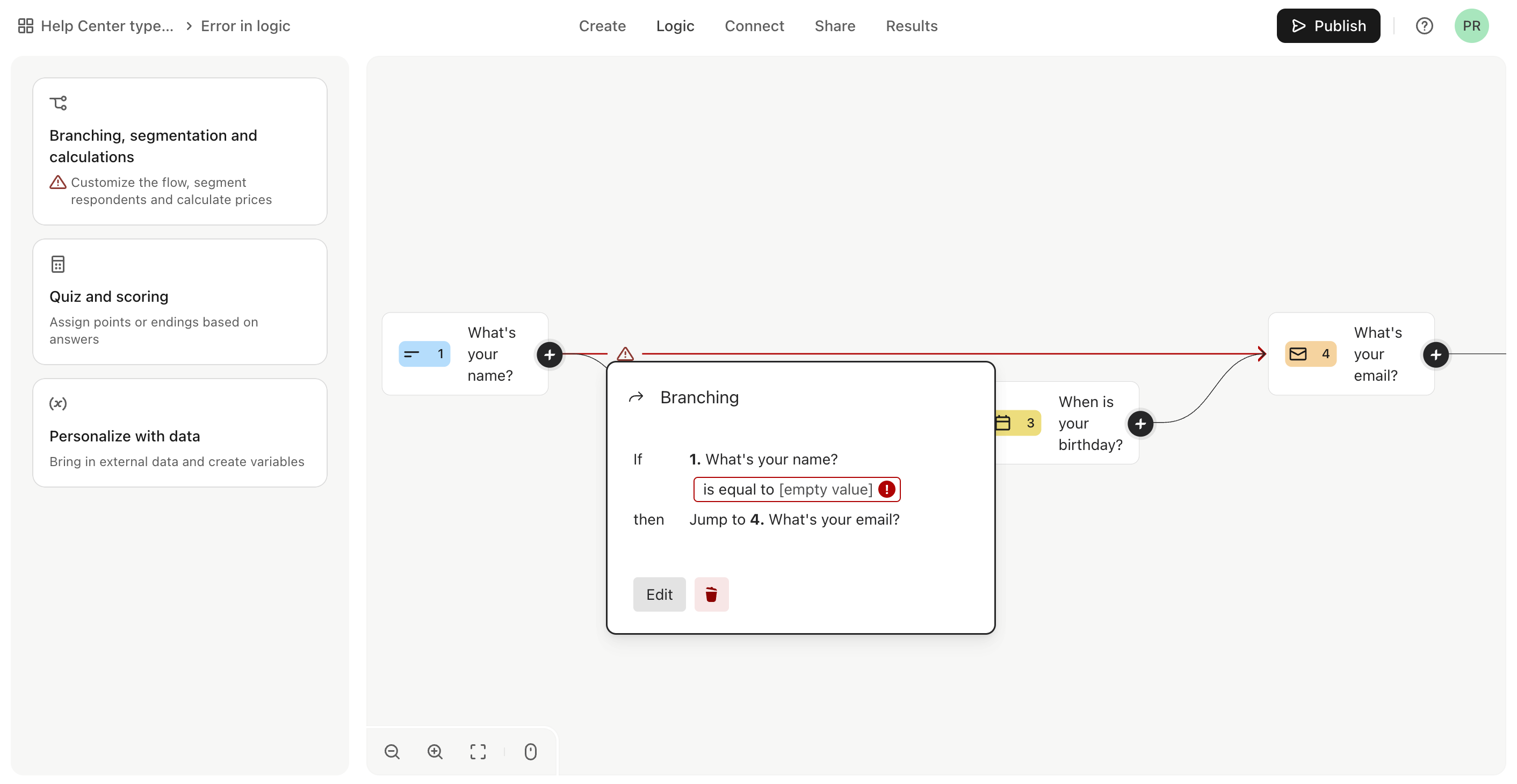The width and height of the screenshot is (1517, 784).
Task: Select the Error in logic breadcrumb
Action: (245, 26)
